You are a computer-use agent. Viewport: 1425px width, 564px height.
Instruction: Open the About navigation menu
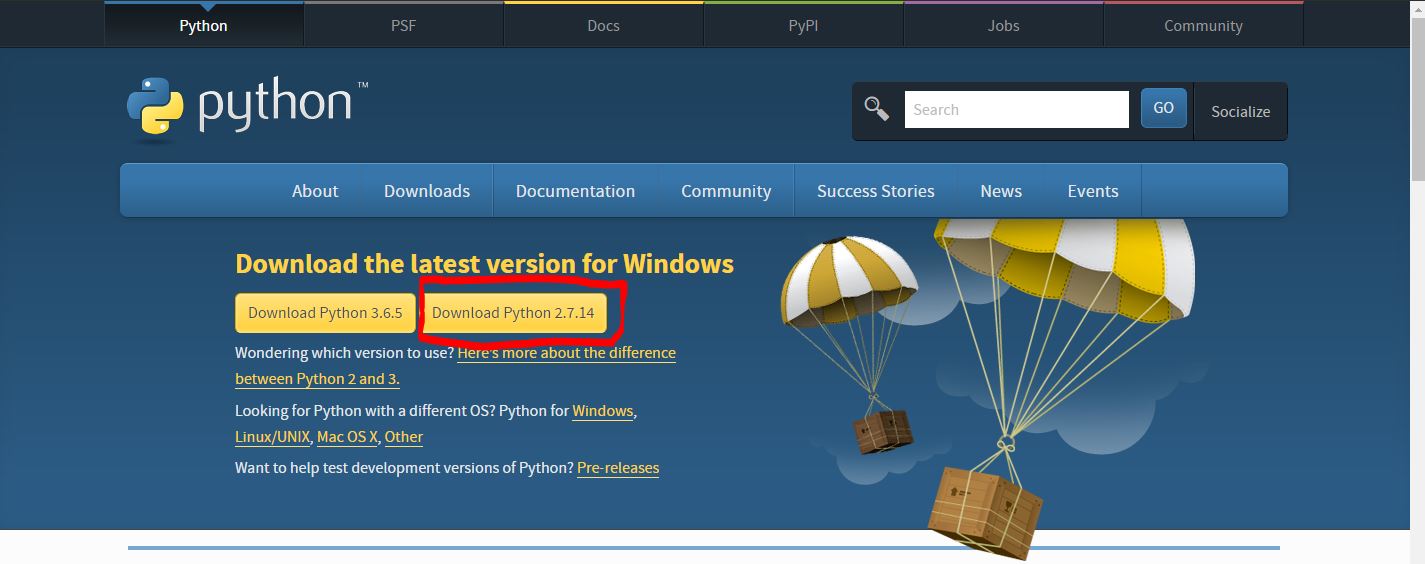[315, 190]
